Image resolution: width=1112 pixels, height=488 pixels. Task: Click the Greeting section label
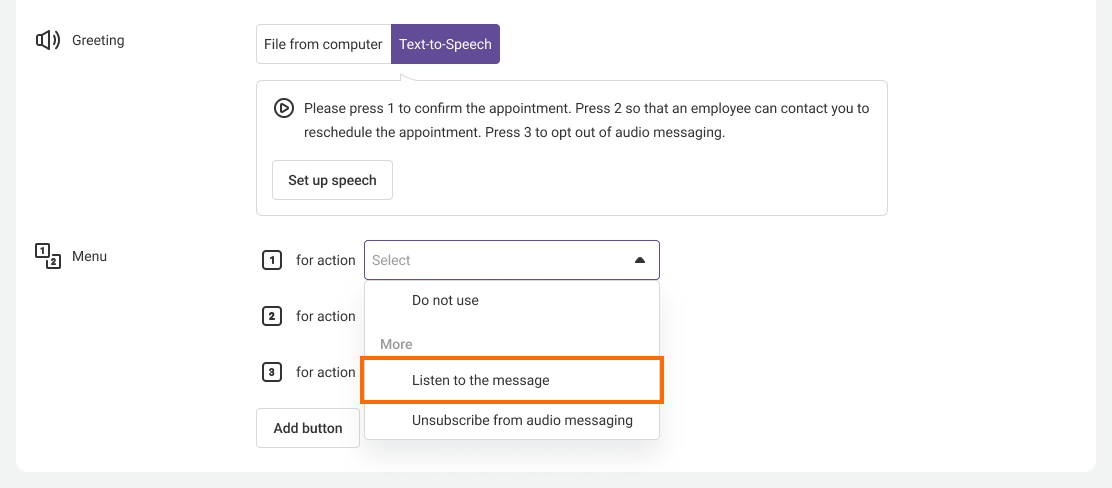(98, 41)
